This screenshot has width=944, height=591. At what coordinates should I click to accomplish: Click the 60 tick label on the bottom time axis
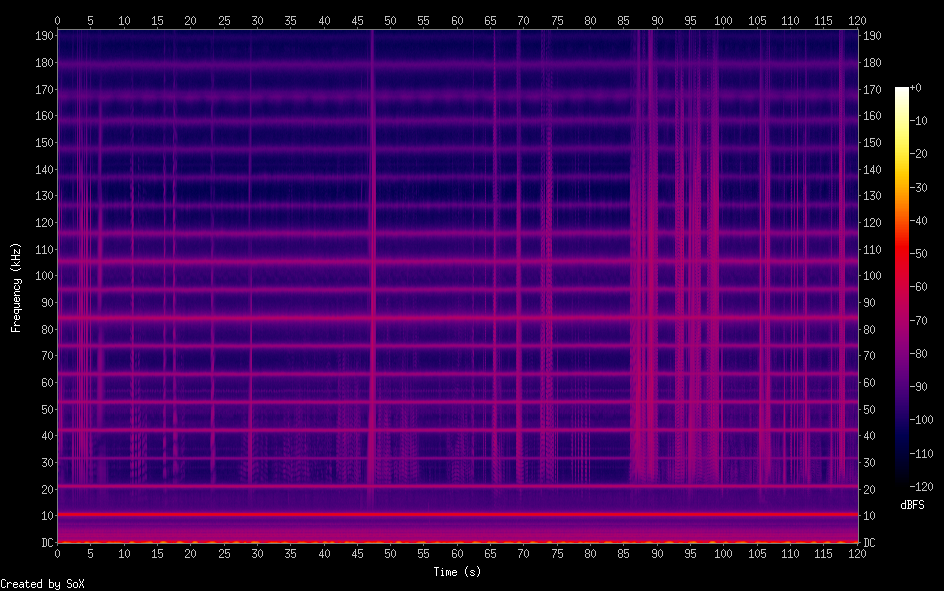tap(457, 553)
